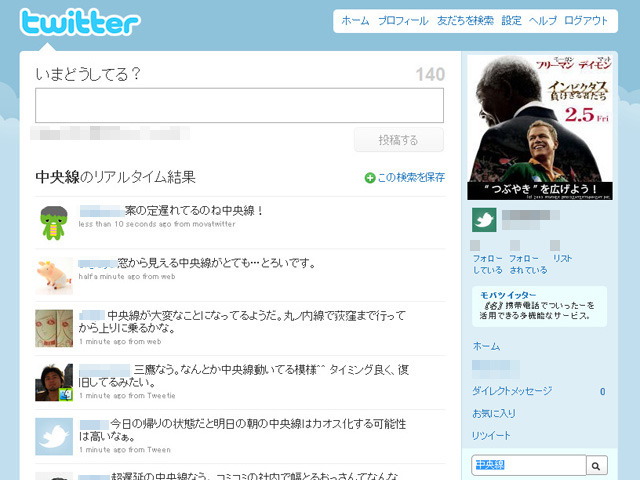The width and height of the screenshot is (640, 480).
Task: Click tweet text 案の定遅れてるのね中央線!
Action: pyautogui.click(x=194, y=211)
